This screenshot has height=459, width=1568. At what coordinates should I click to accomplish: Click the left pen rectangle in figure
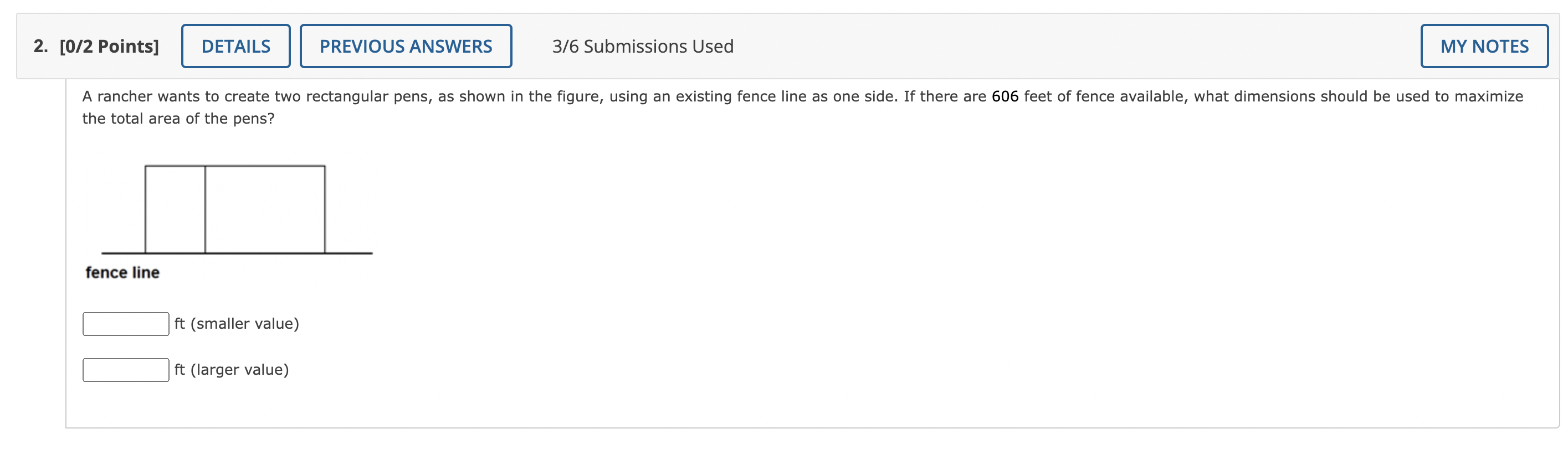coord(175,210)
